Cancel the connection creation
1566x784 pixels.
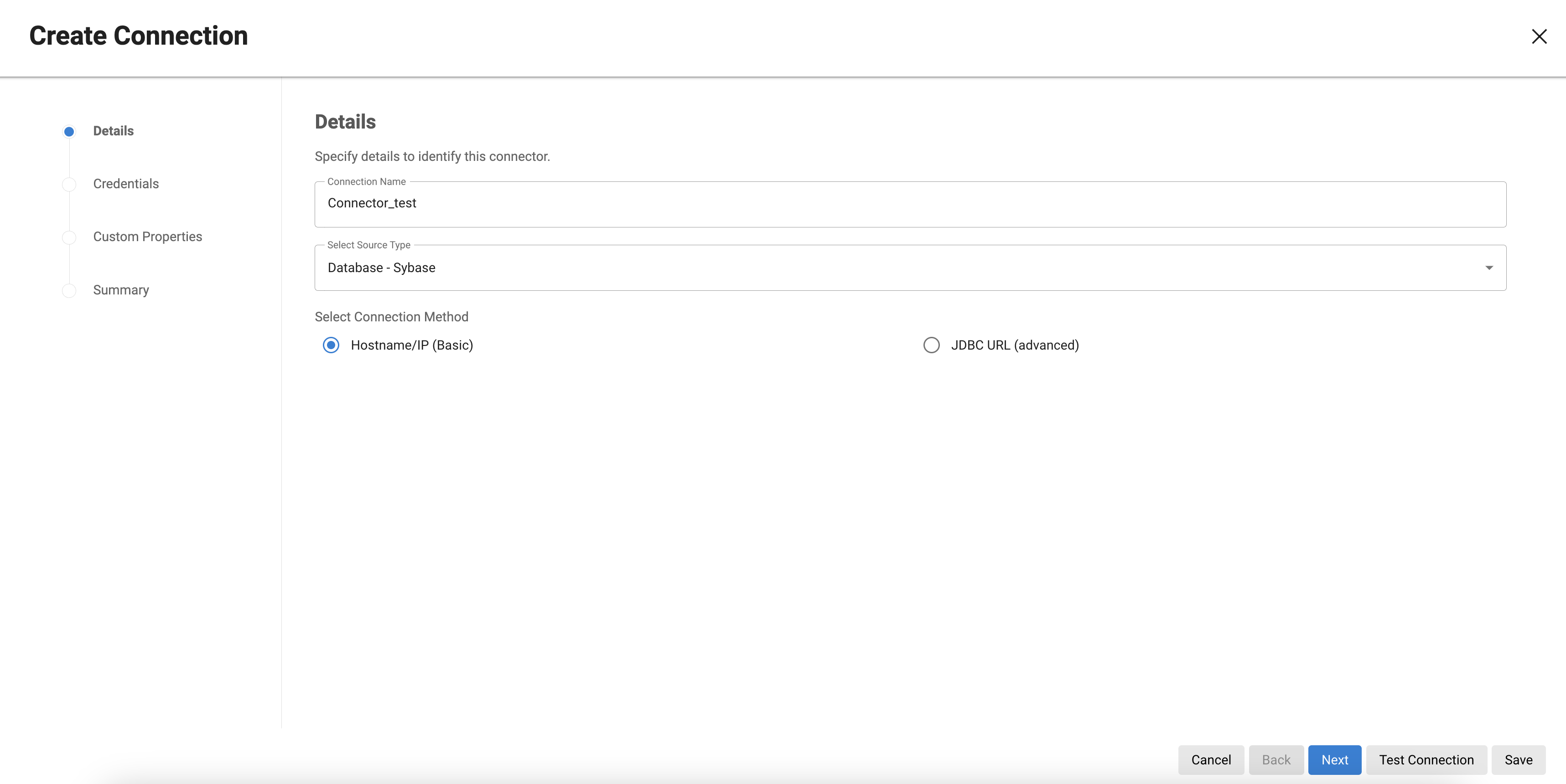1210,760
